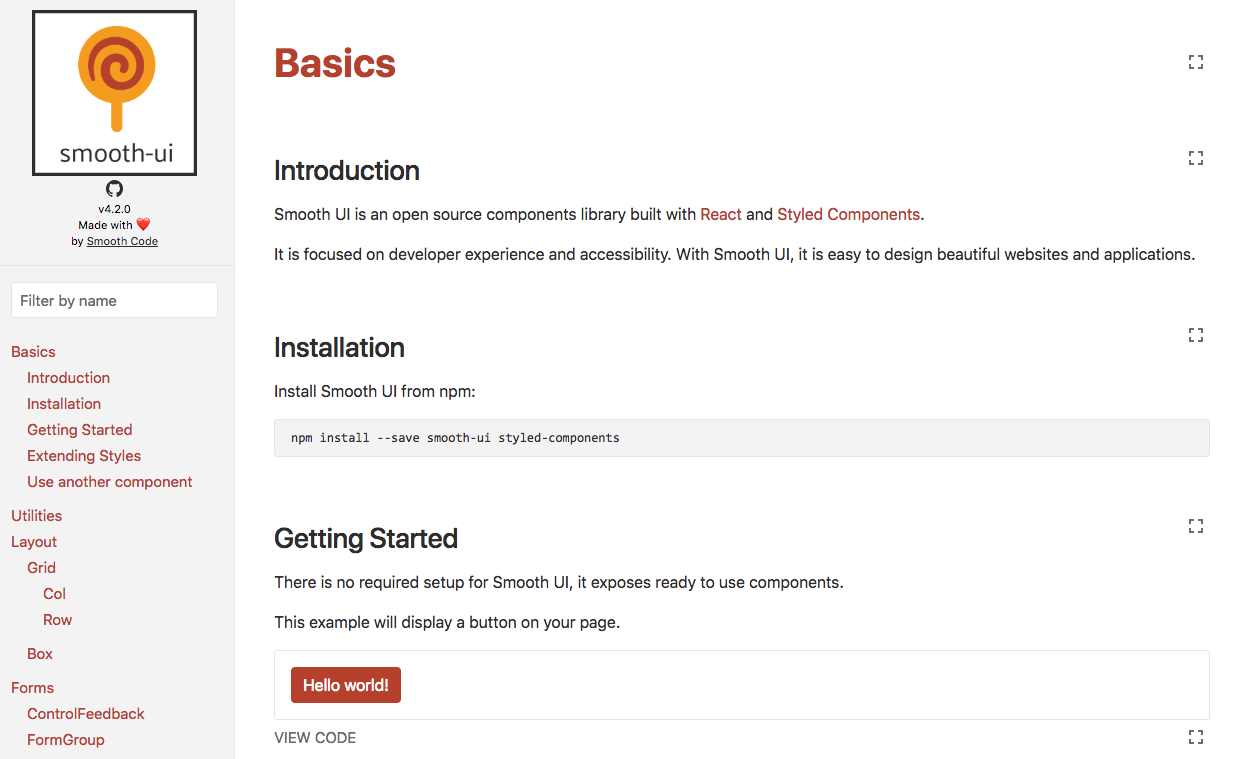Select Basics in the sidebar
Screen dimensions: 1233x759
tap(33, 352)
